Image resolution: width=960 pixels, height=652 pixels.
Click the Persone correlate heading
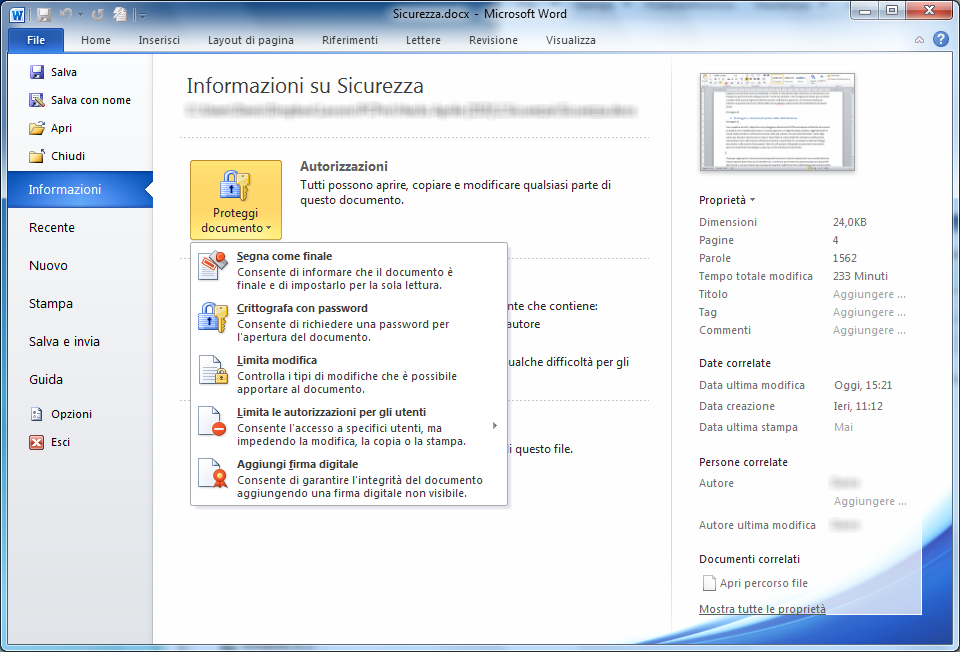point(743,462)
